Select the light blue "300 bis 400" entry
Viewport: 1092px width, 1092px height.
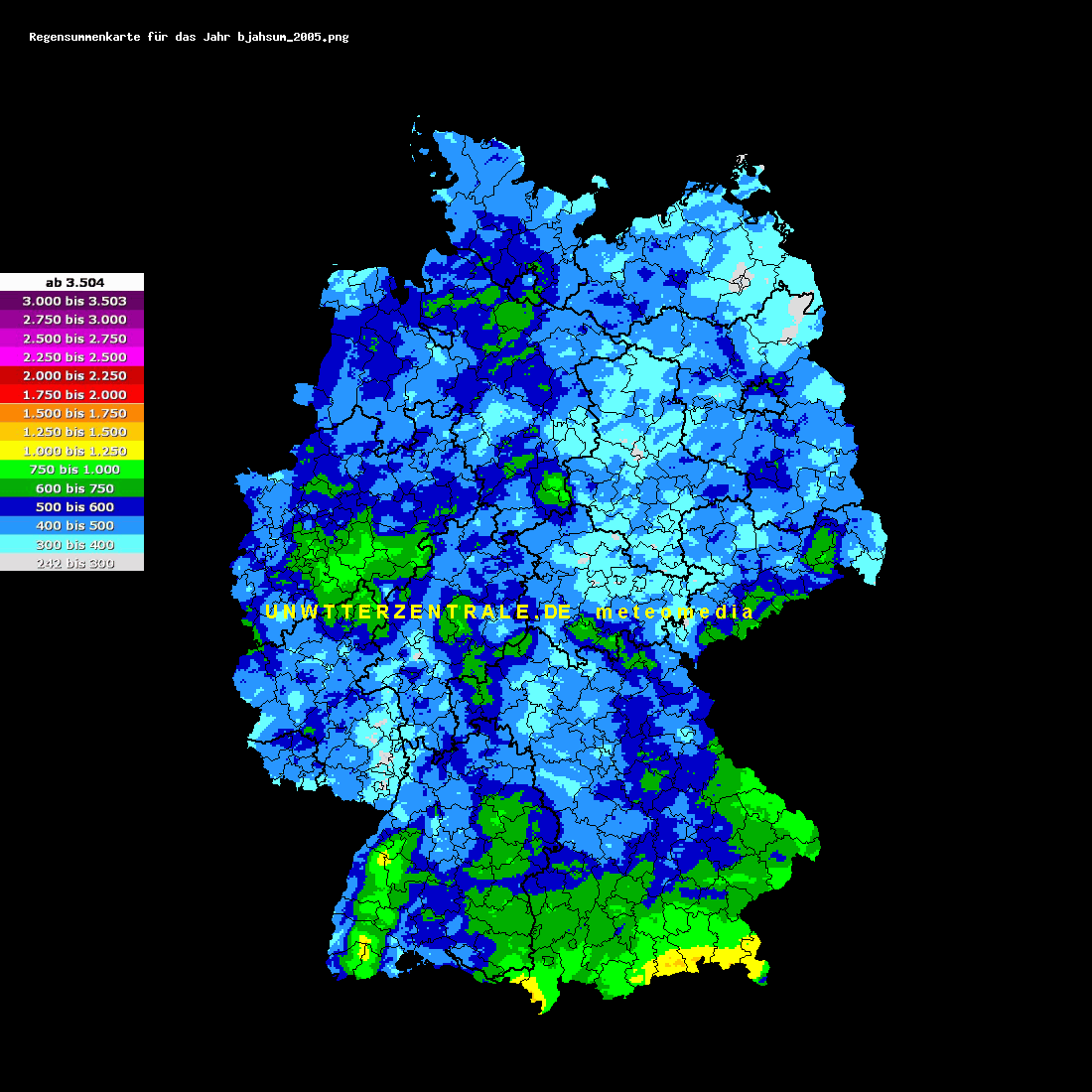pos(72,544)
